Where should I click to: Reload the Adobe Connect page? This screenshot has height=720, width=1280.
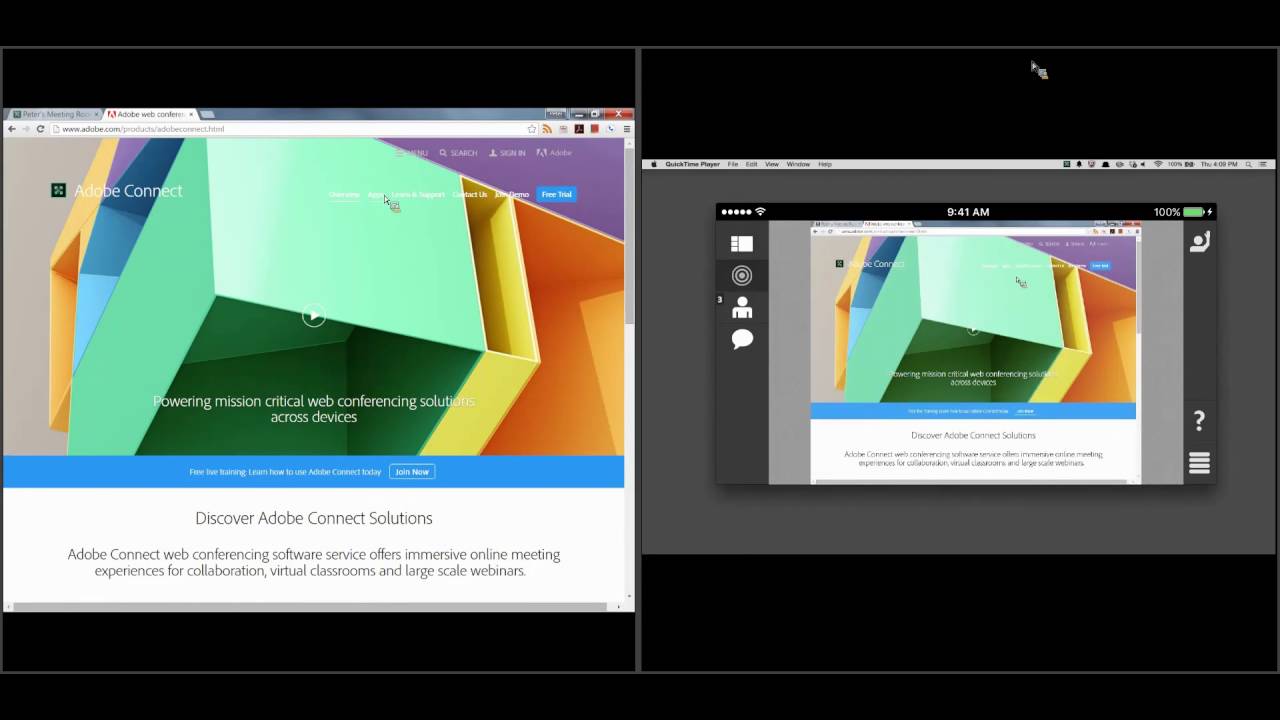pyautogui.click(x=40, y=129)
